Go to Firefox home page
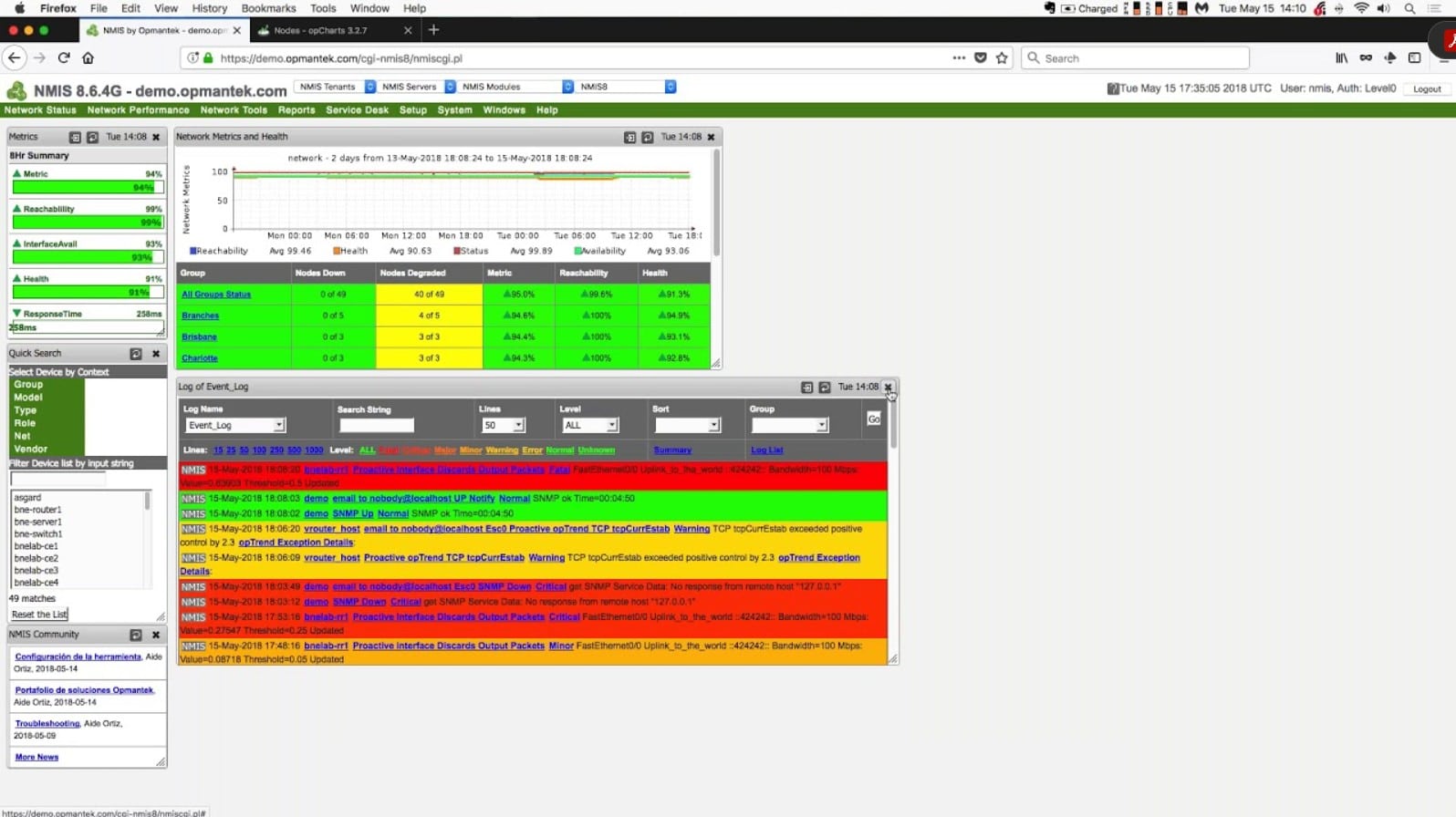1456x817 pixels. click(x=88, y=57)
